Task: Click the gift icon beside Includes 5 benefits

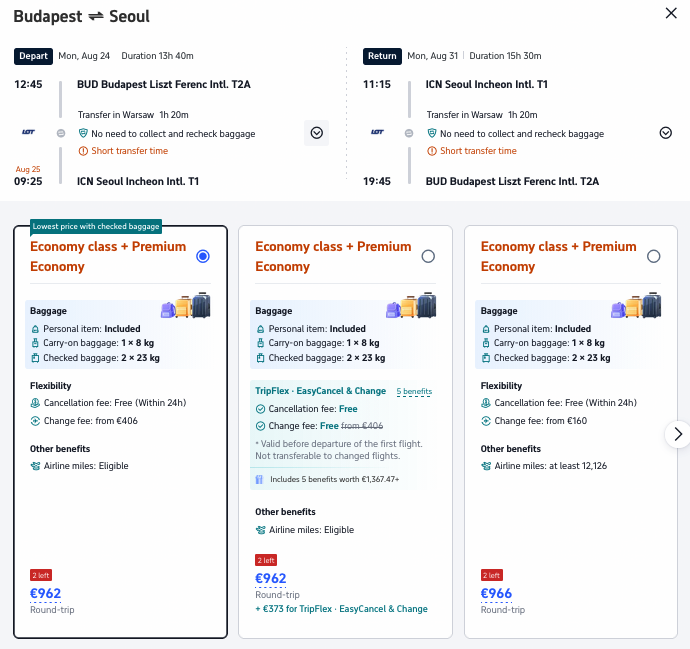Action: tap(259, 479)
